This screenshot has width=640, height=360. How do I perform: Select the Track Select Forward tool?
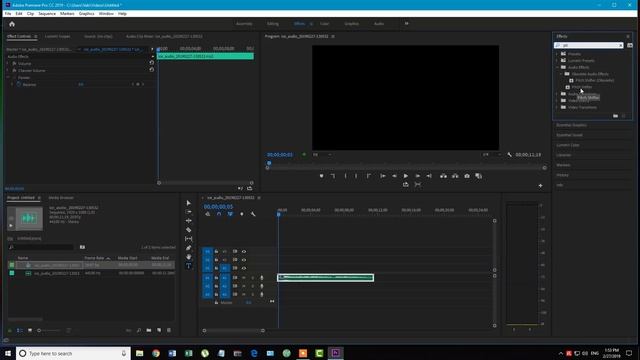(188, 212)
